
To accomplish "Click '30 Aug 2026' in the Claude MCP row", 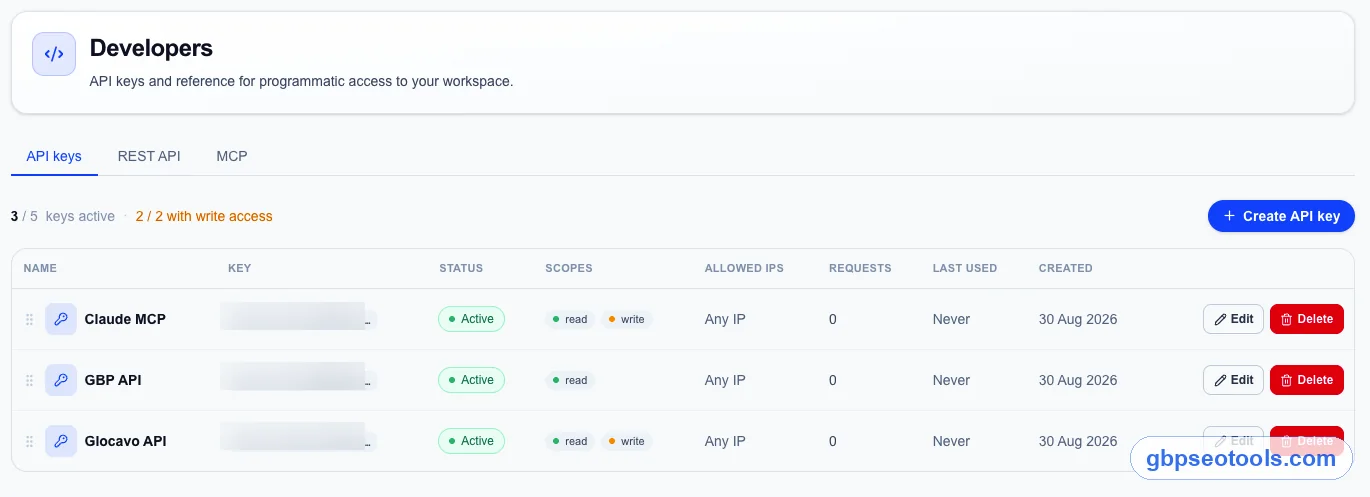I will [x=1078, y=319].
